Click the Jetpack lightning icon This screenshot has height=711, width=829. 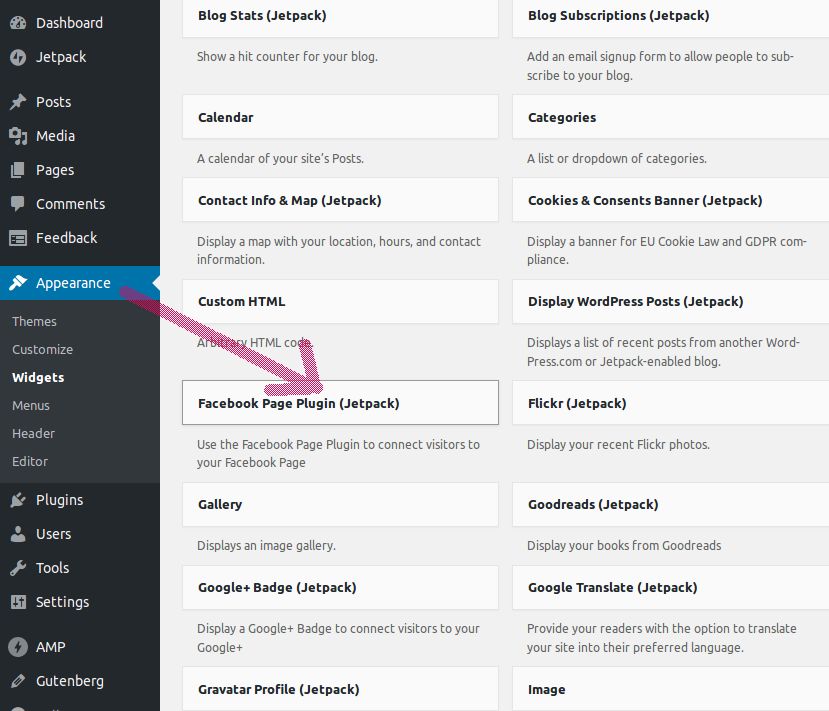click(x=18, y=57)
